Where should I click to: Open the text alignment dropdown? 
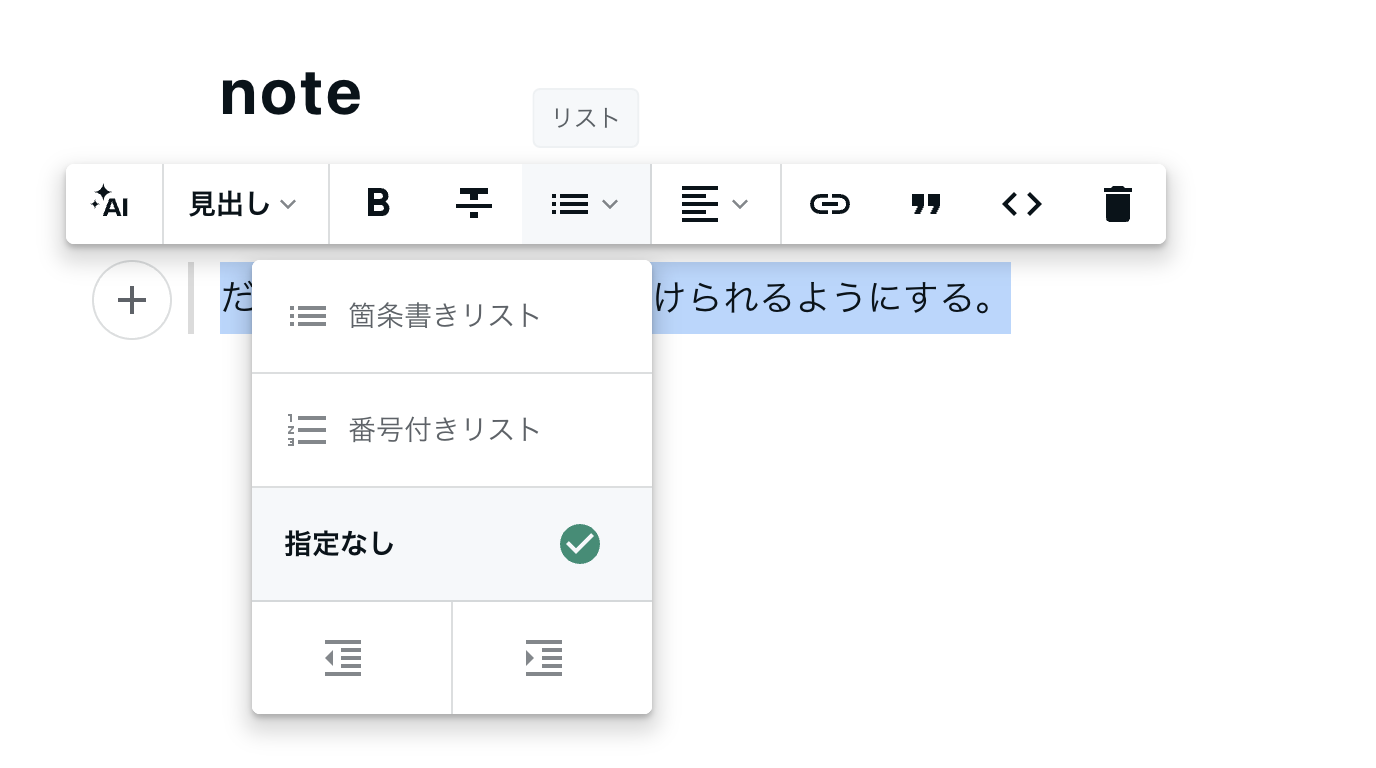715,204
